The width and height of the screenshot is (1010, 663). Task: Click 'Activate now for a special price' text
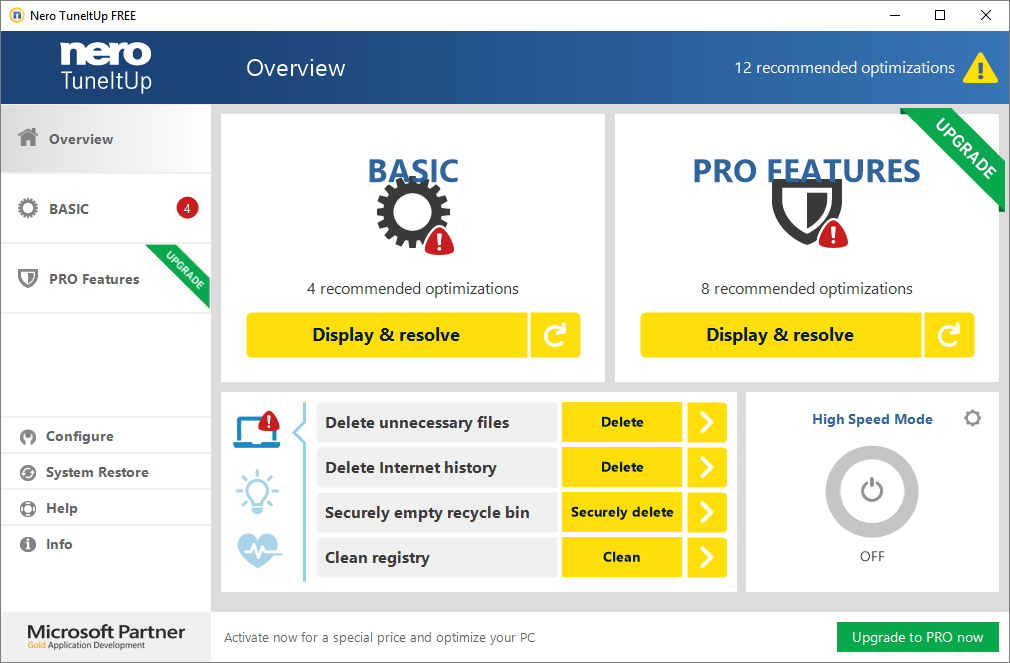(x=379, y=638)
